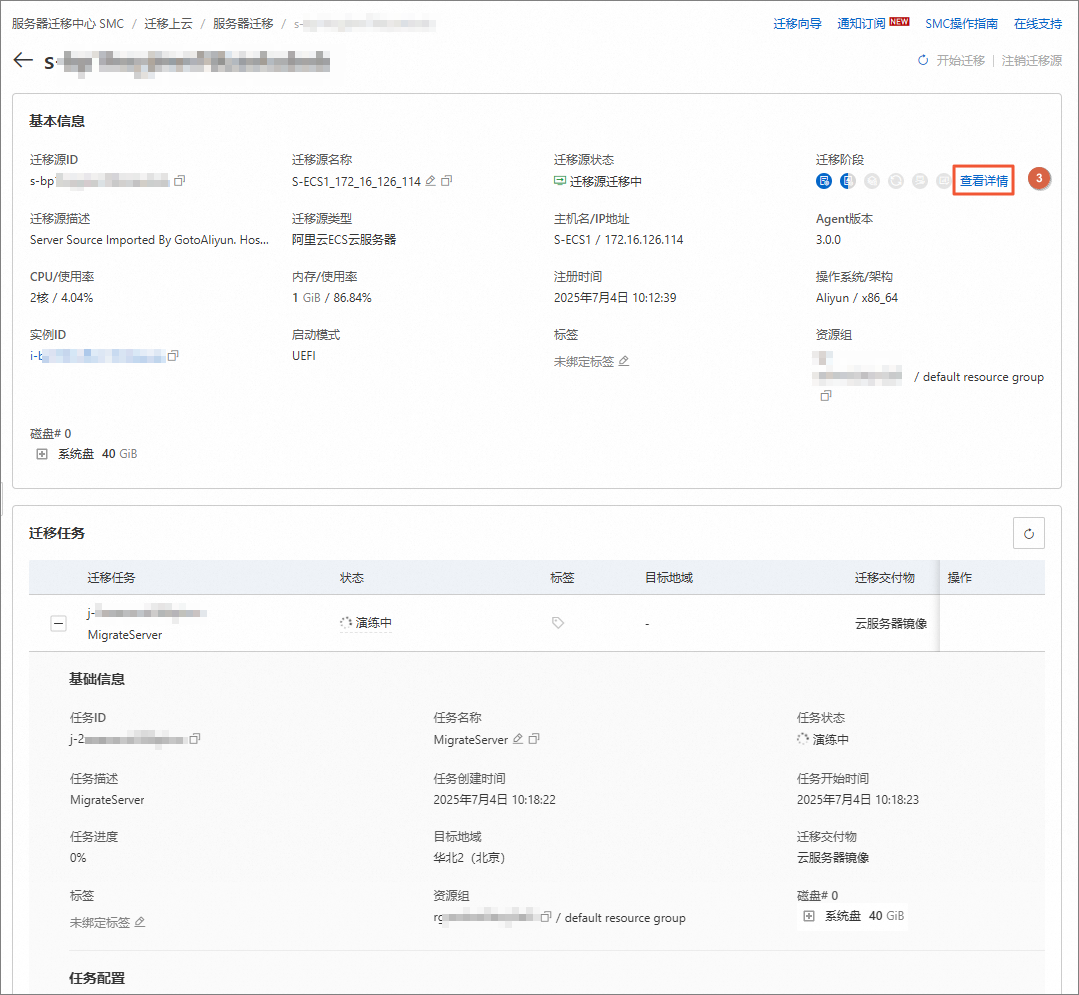Open 迁移上云 breadcrumb
Viewport: 1079px width, 995px height.
click(x=169, y=24)
